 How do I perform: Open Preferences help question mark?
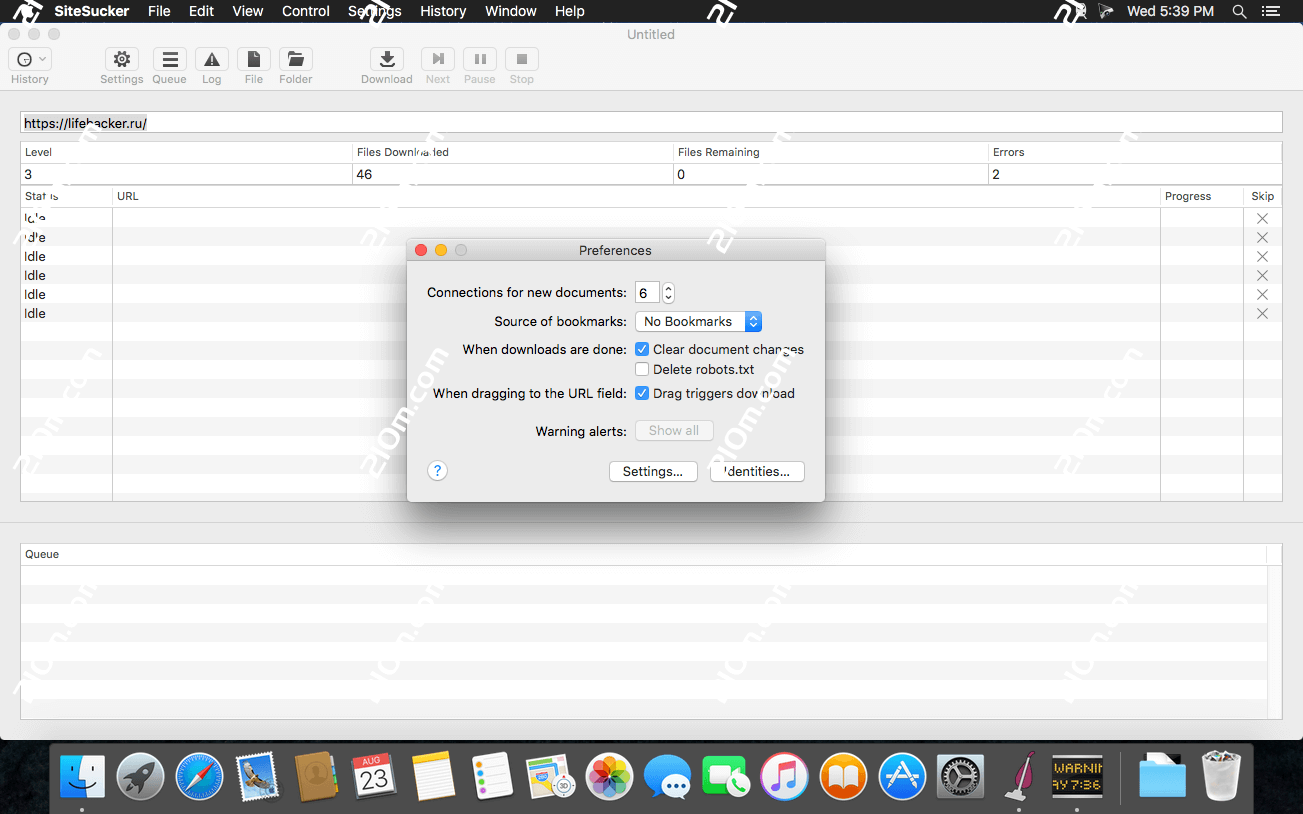click(x=437, y=471)
